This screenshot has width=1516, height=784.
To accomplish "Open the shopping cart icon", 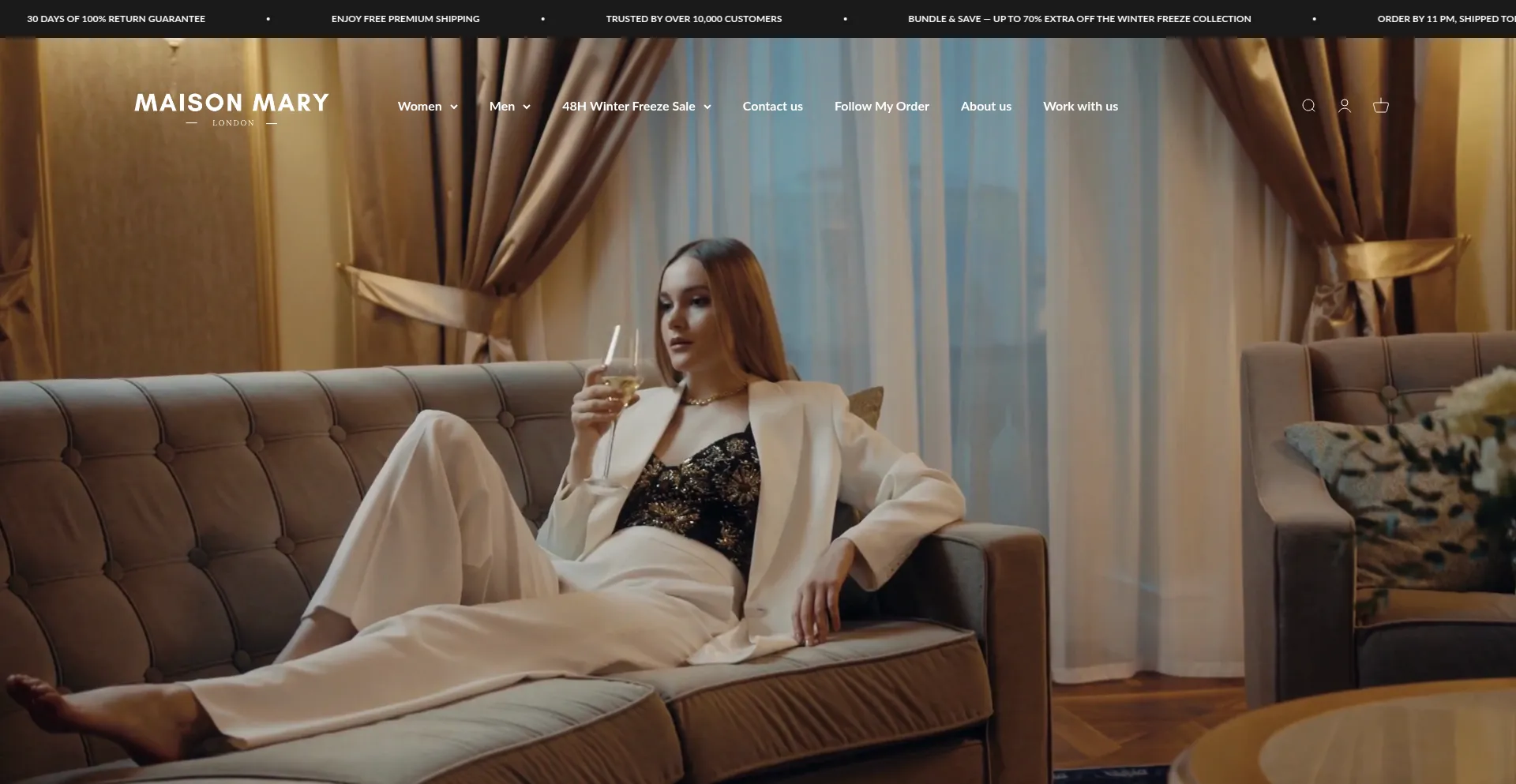I will coord(1381,106).
